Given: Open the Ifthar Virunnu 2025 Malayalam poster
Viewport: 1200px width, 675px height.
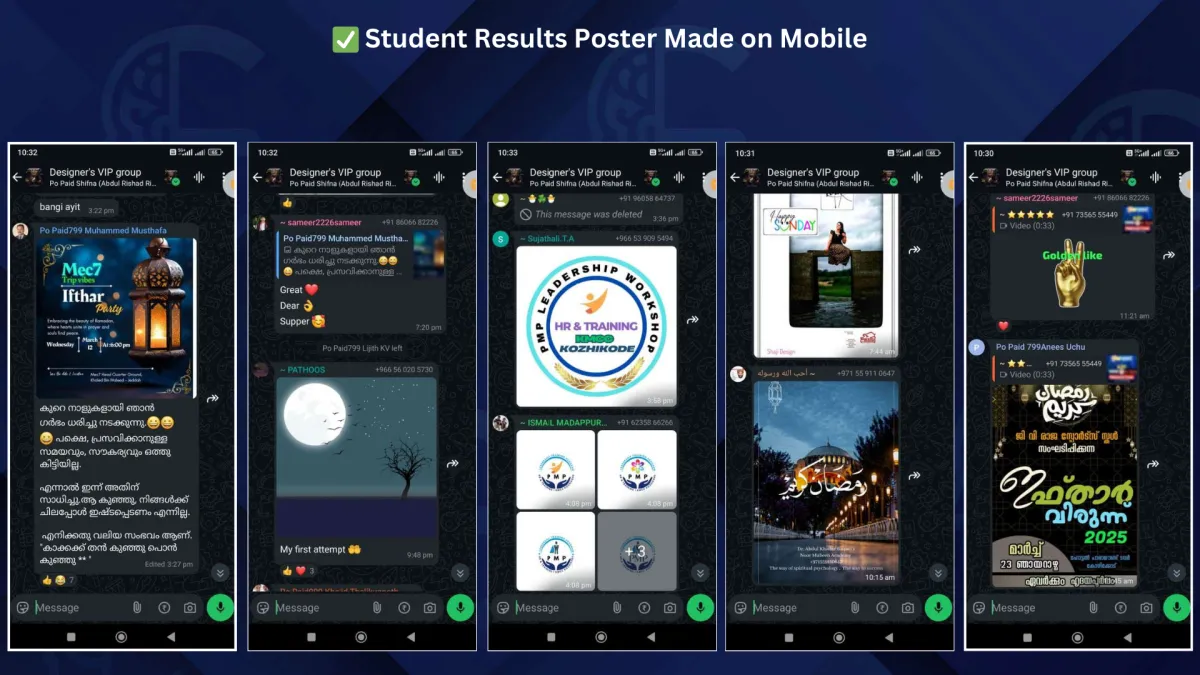Looking at the screenshot, I should pos(1064,486).
